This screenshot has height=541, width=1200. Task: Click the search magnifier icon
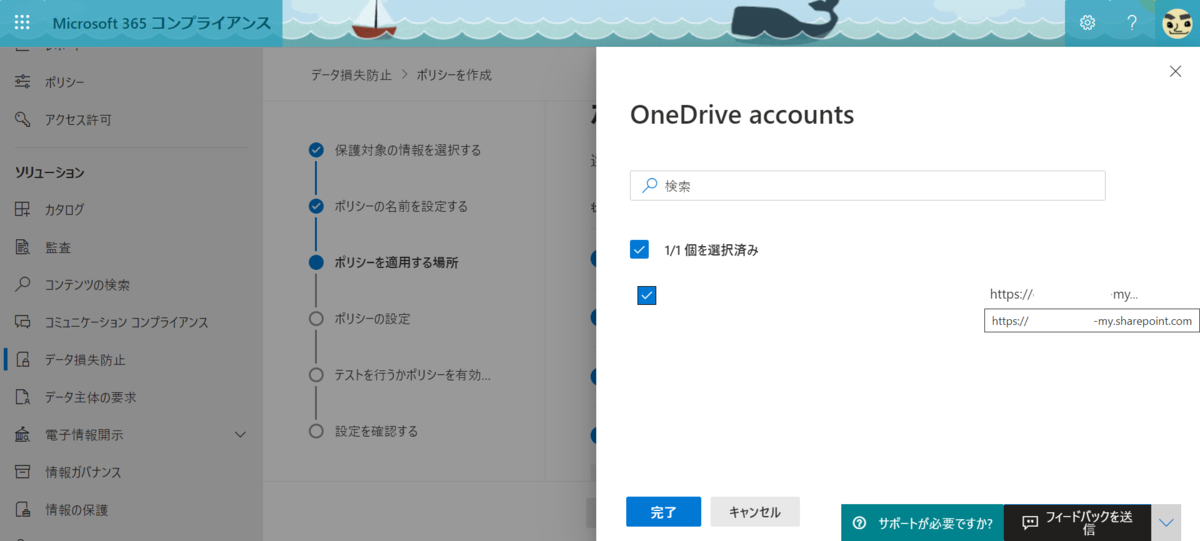tap(649, 185)
